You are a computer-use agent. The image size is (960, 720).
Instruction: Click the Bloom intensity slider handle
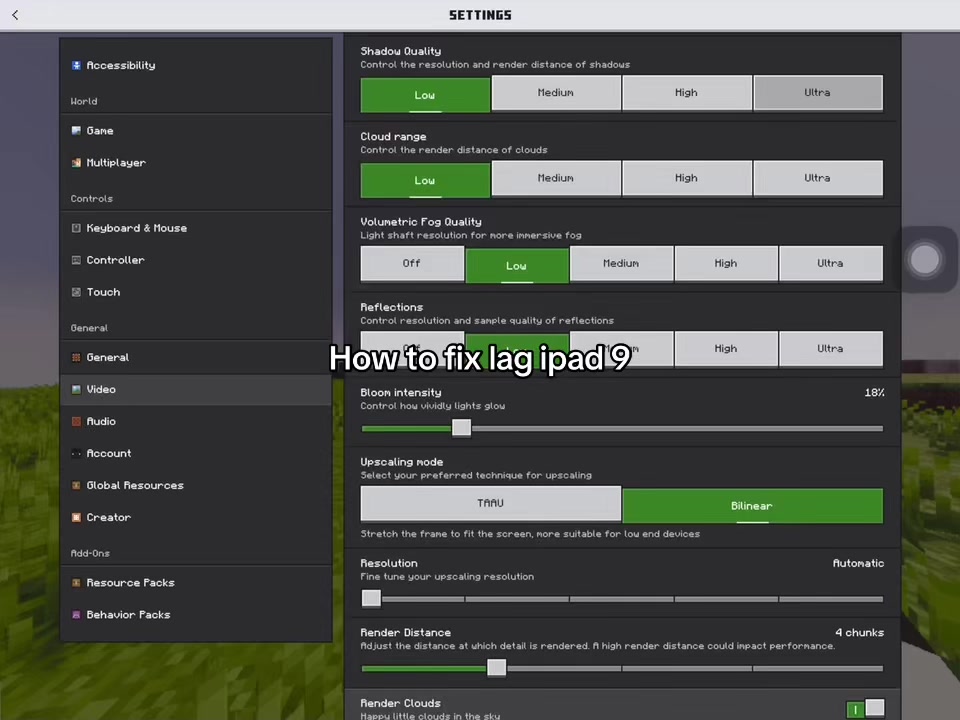pos(462,428)
